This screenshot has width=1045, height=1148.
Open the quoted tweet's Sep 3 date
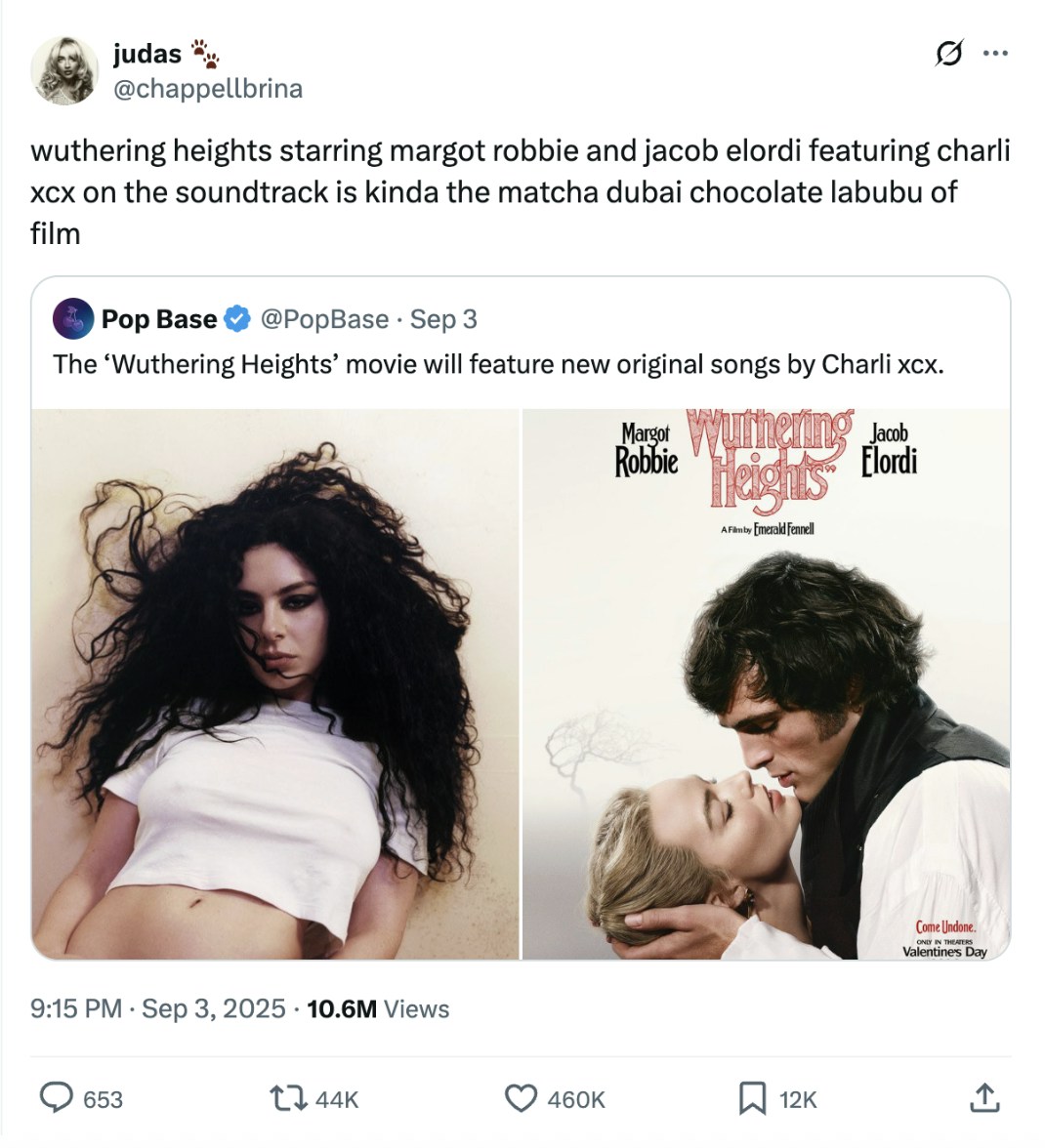point(443,319)
